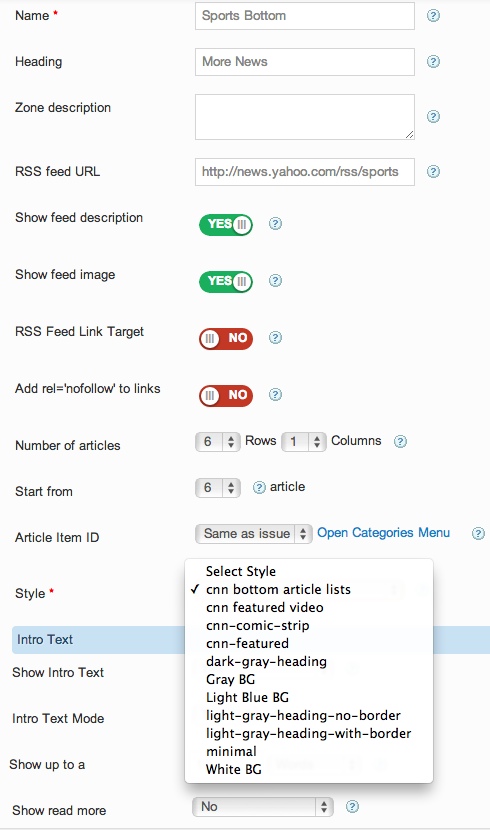Image resolution: width=490 pixels, height=830 pixels.
Task: Click help icon next to Columns
Action: tap(401, 441)
